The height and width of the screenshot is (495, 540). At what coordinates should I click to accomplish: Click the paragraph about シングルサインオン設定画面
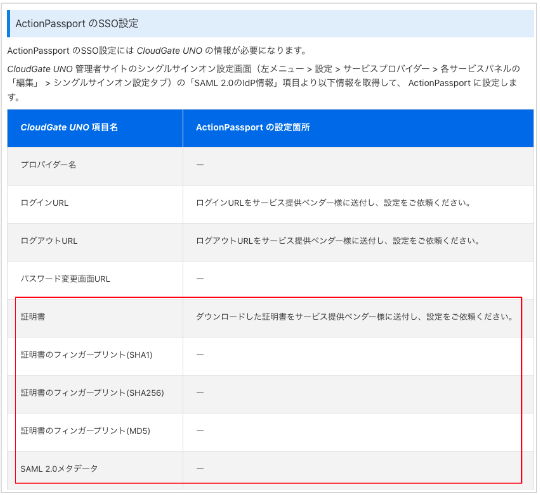pos(264,83)
